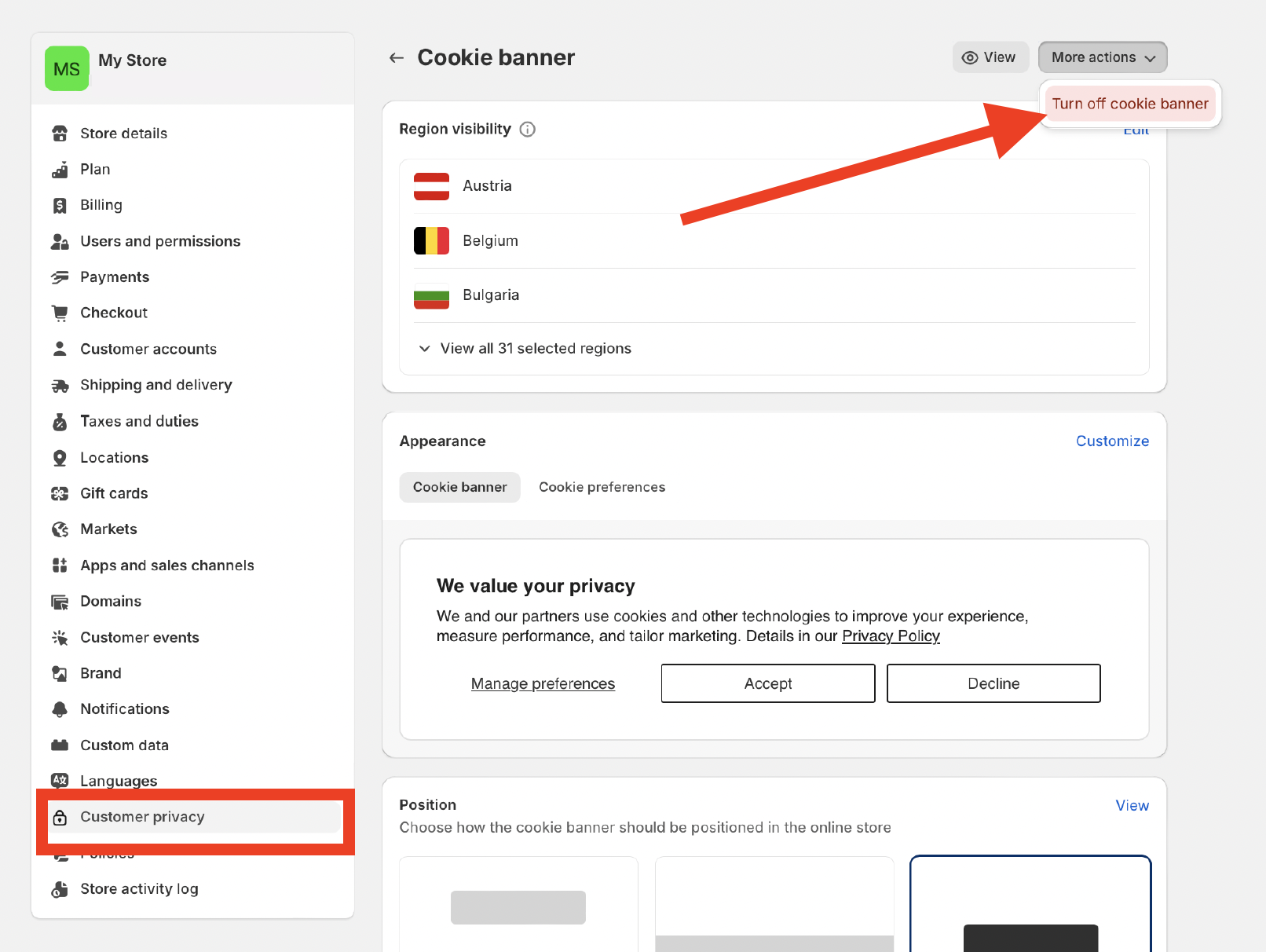Open the My Store switcher
This screenshot has width=1266, height=952.
point(105,66)
